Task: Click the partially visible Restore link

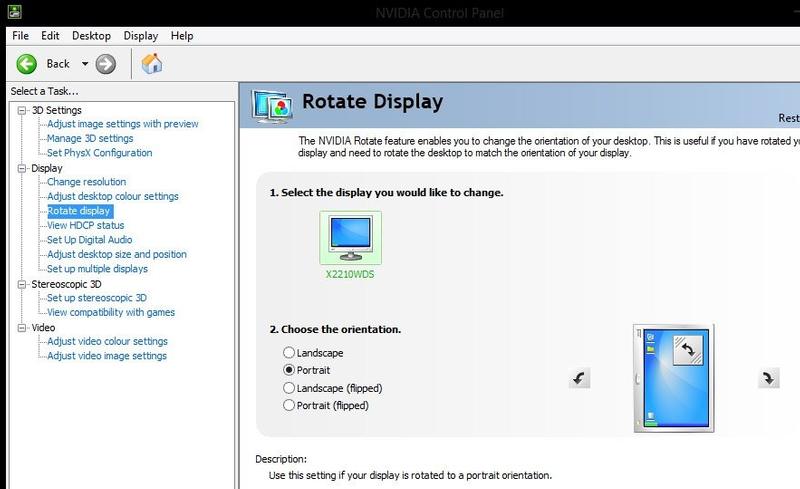Action: coord(789,118)
